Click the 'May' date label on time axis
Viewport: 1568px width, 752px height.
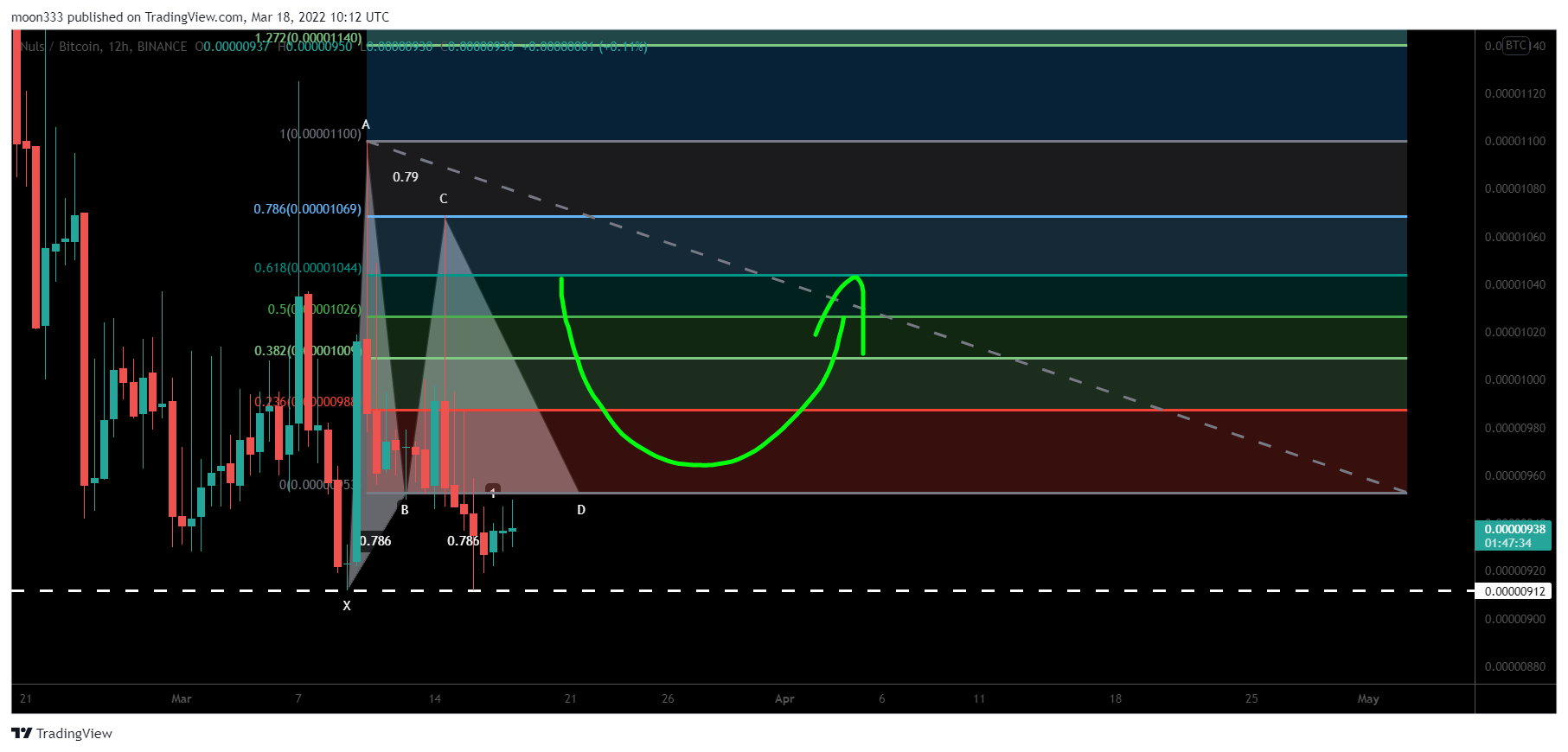(1368, 698)
